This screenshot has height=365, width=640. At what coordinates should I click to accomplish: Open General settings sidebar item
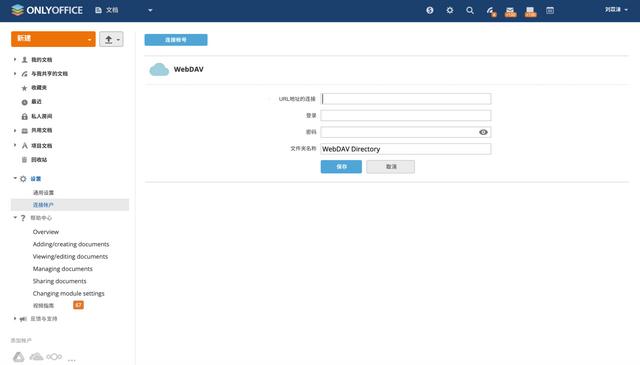(x=43, y=192)
